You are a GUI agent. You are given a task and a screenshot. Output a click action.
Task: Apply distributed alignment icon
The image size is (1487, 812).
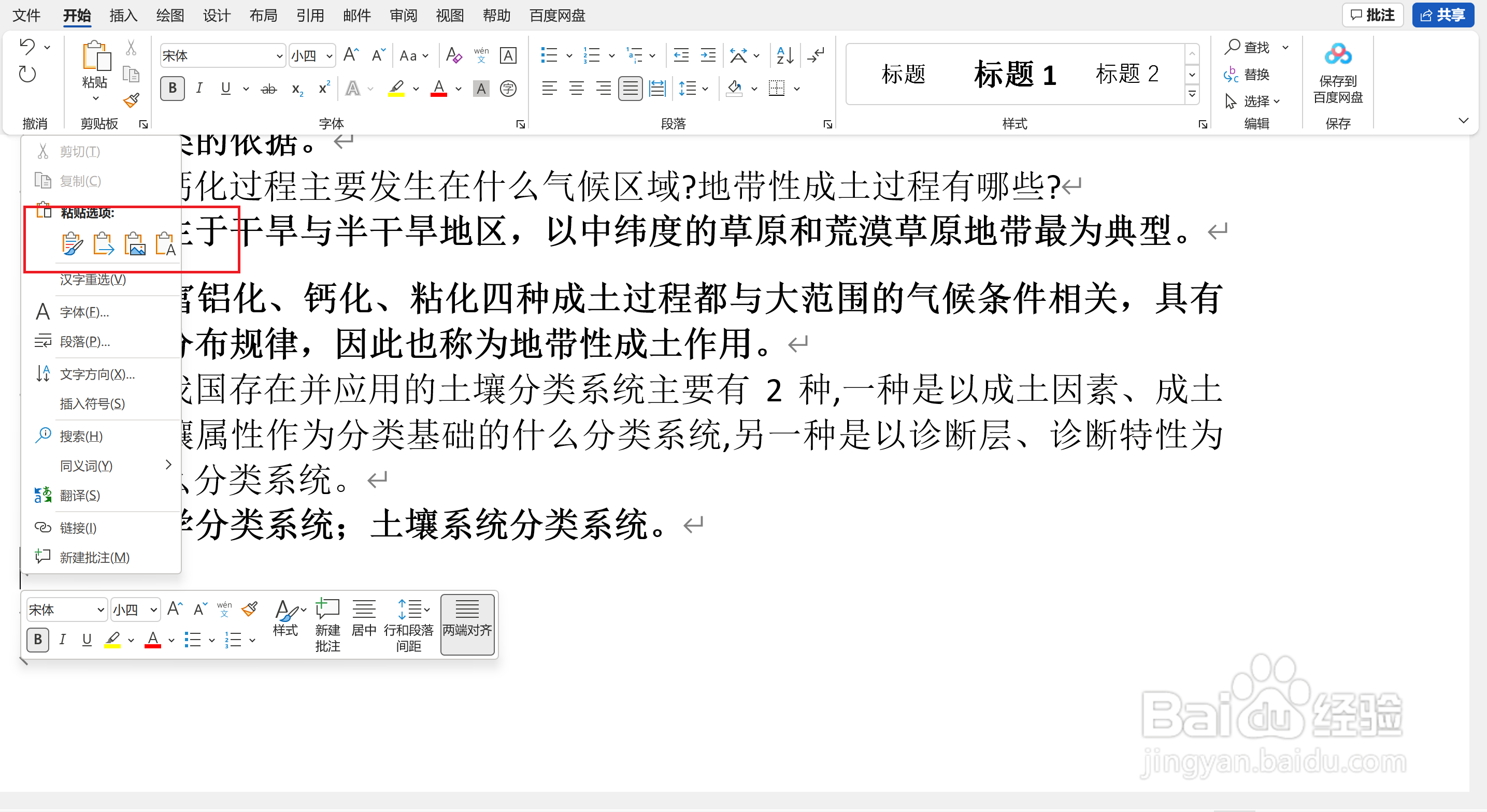click(x=657, y=89)
